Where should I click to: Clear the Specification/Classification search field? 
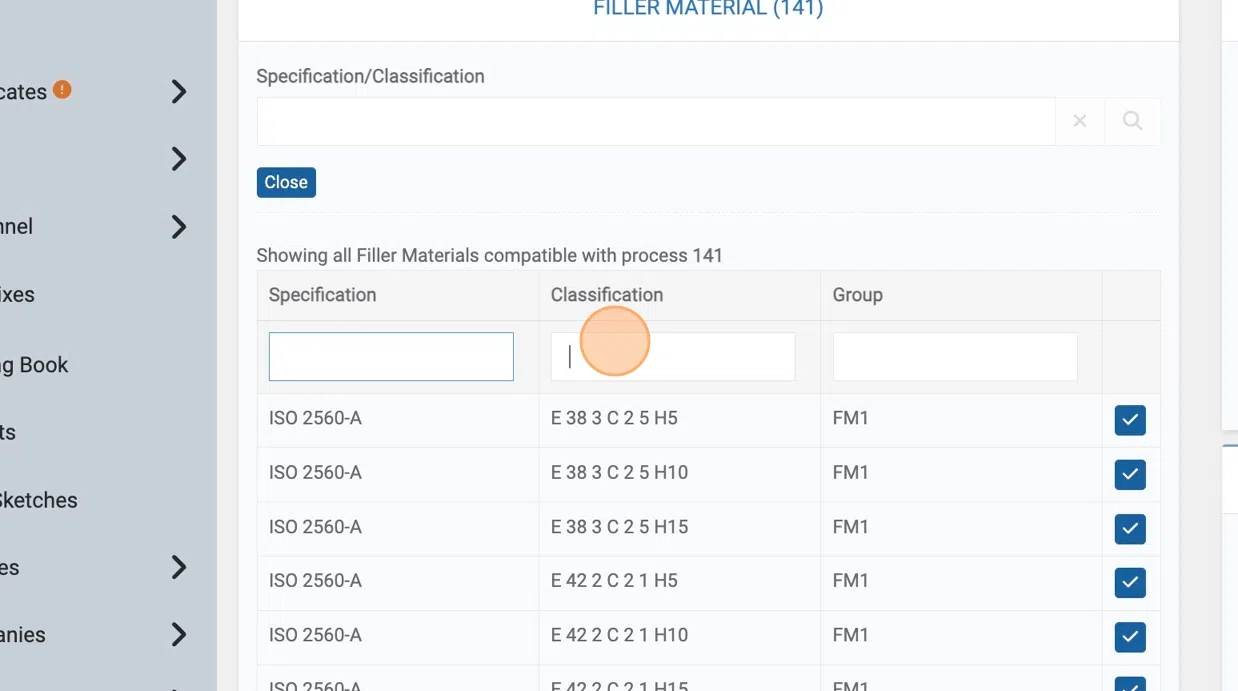point(1080,121)
